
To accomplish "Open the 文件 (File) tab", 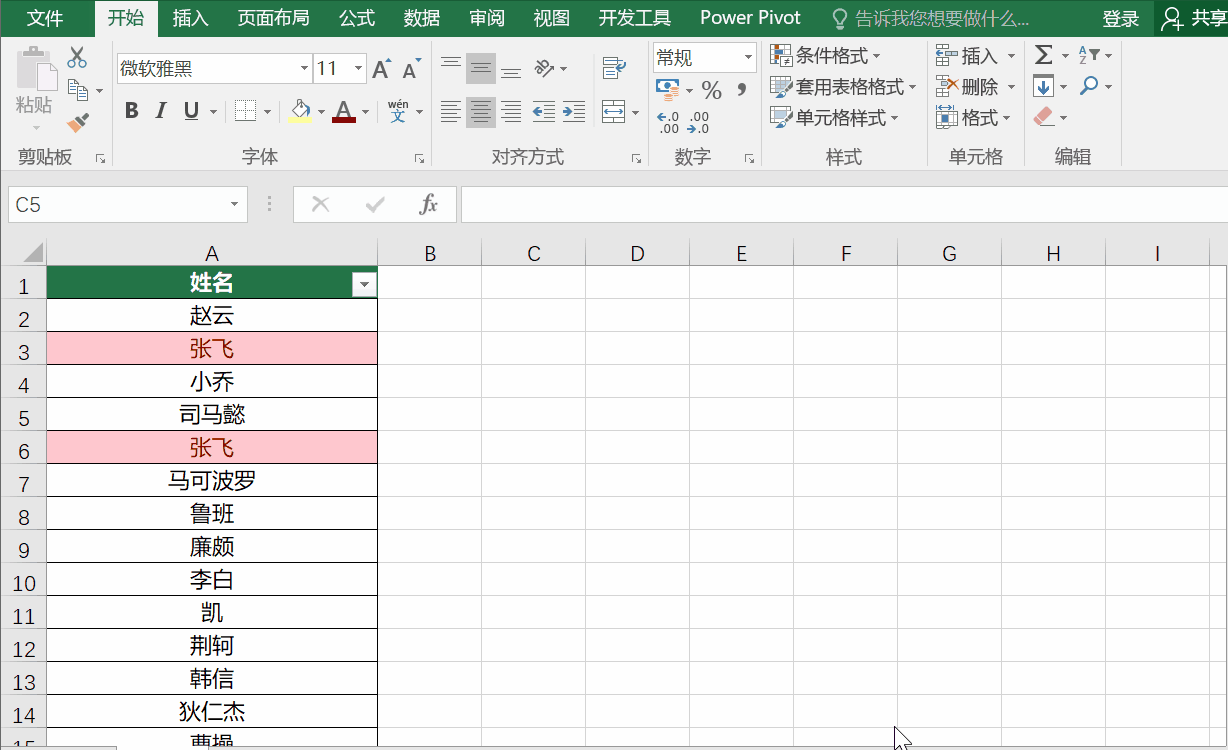I will pyautogui.click(x=45, y=18).
